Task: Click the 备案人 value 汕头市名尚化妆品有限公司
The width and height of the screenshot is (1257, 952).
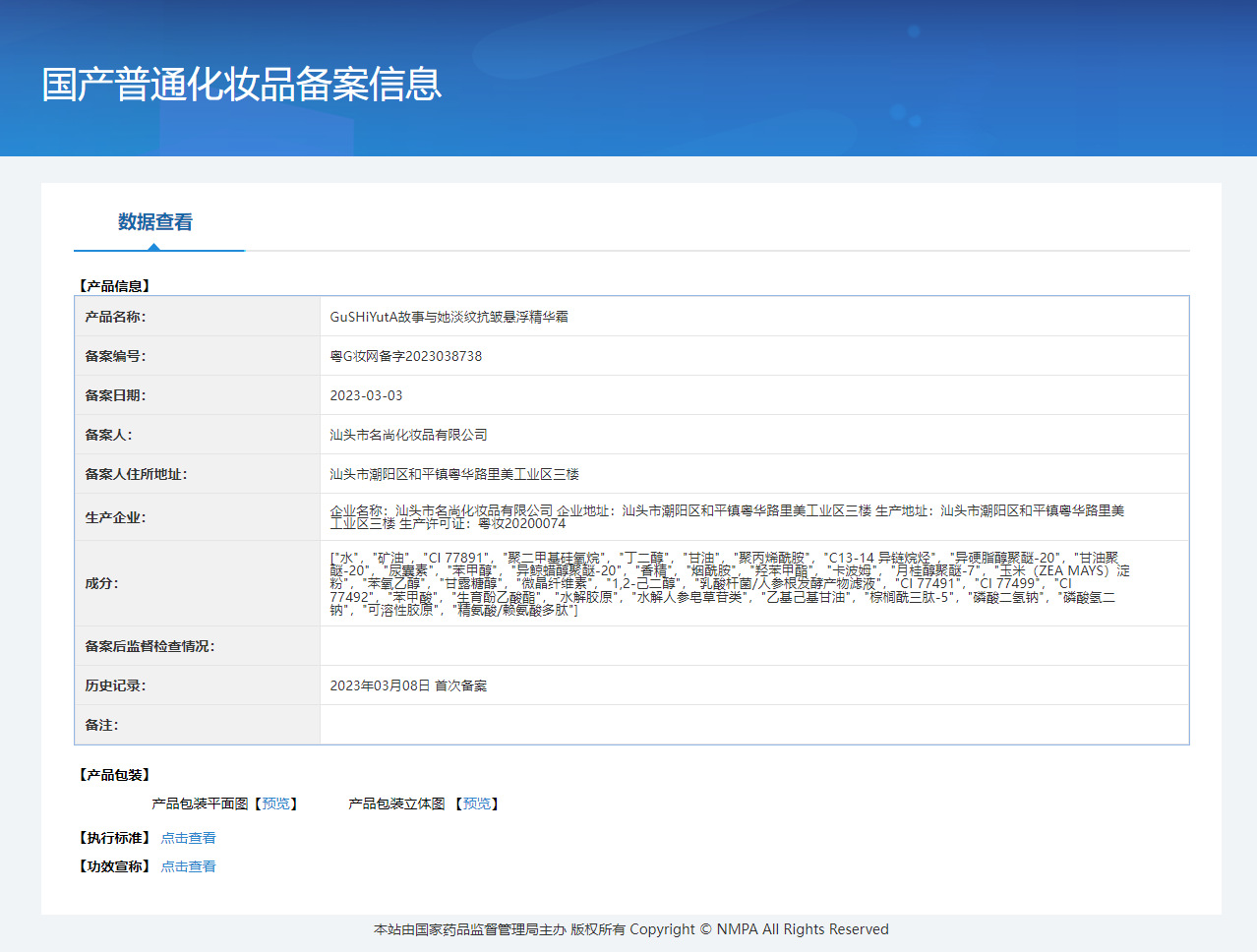Action: point(408,435)
